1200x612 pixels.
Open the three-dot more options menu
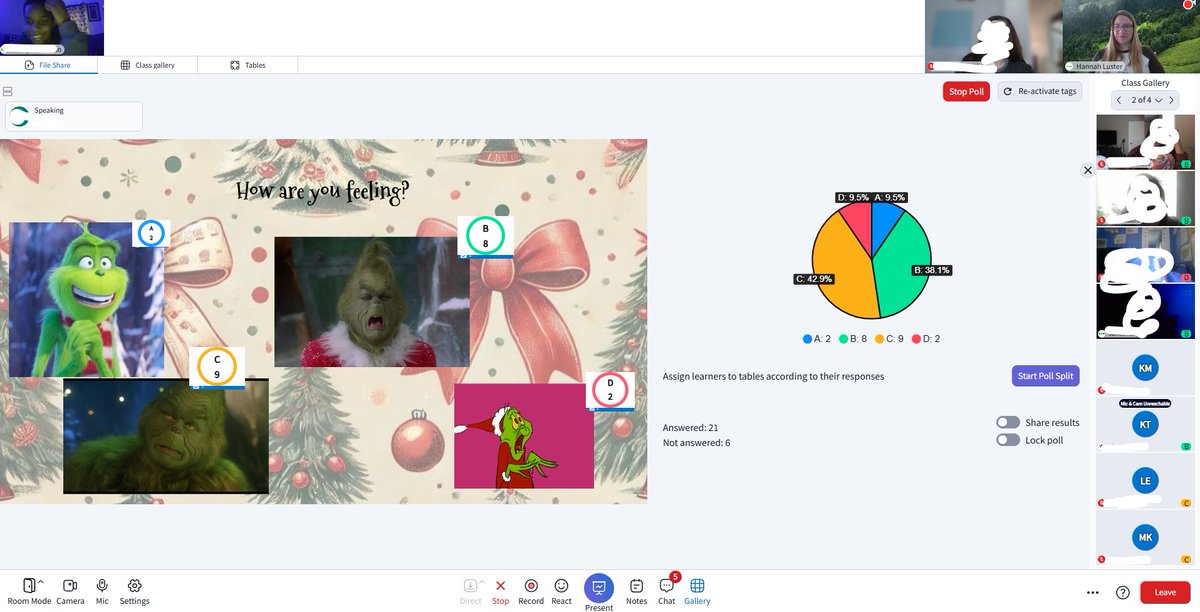click(1093, 592)
